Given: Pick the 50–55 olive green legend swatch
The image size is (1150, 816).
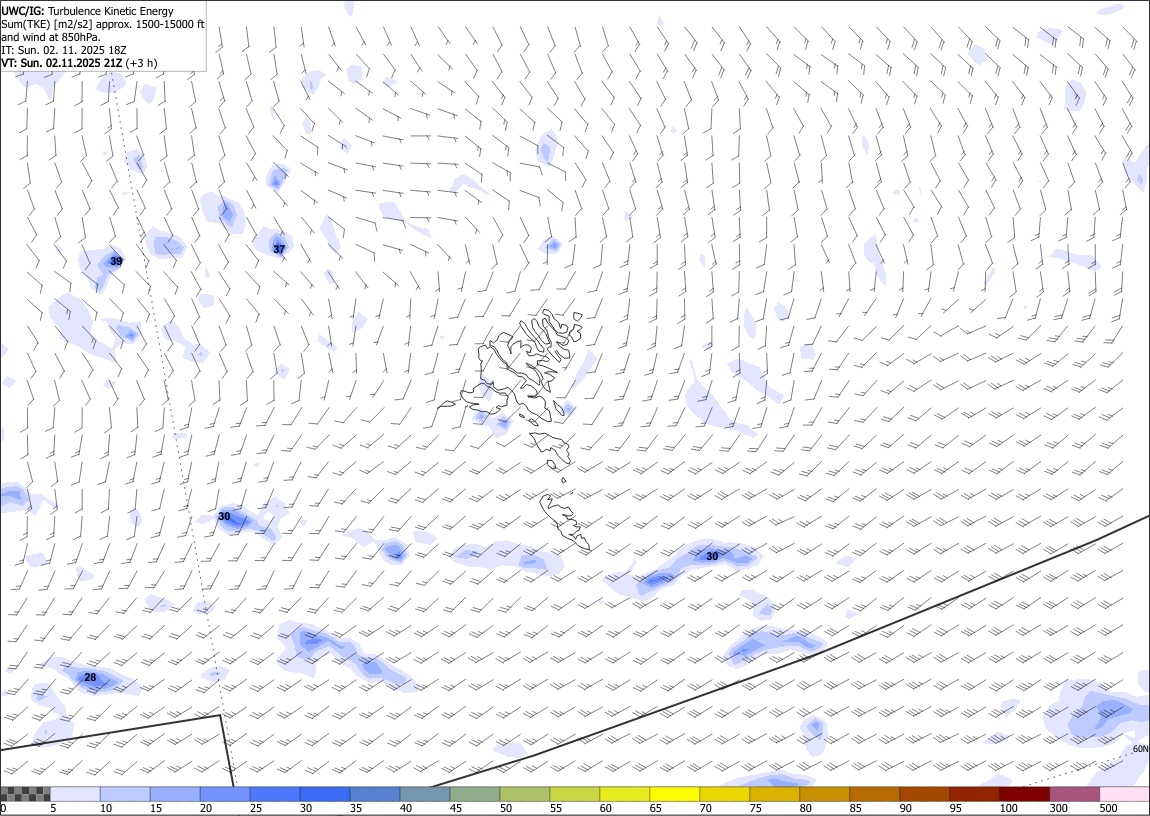Looking at the screenshot, I should (524, 794).
